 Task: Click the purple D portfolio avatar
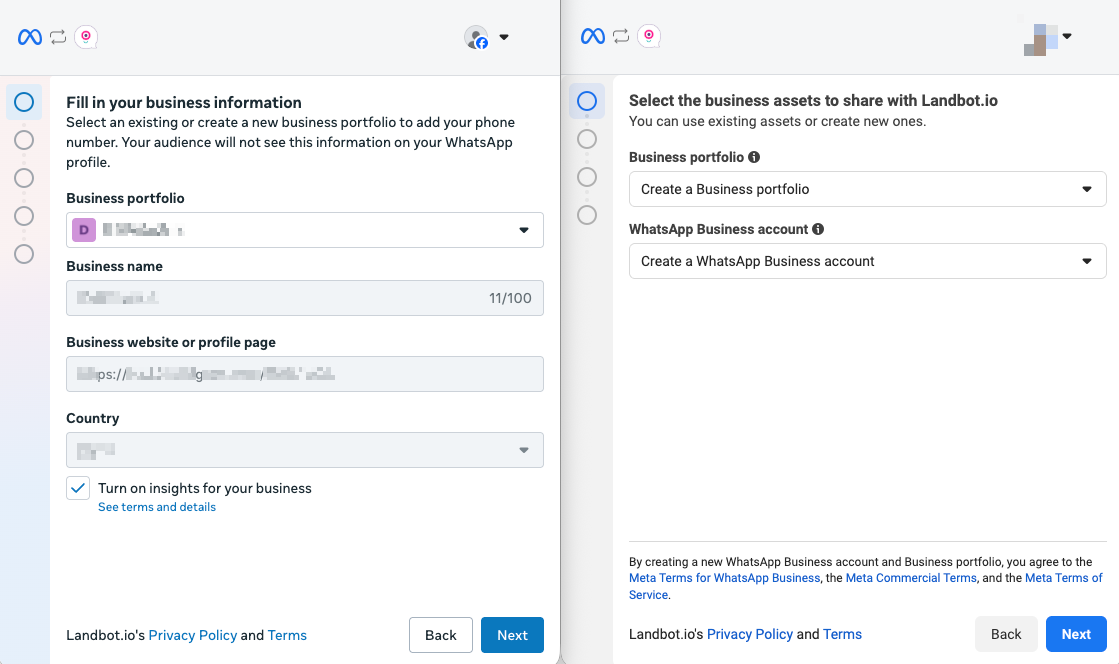pos(84,230)
